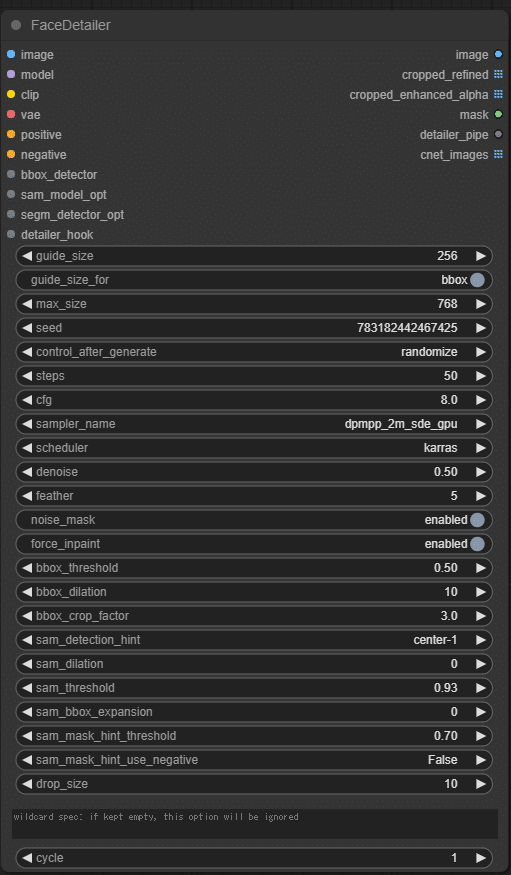Click the purple model input socket

tap(11, 75)
